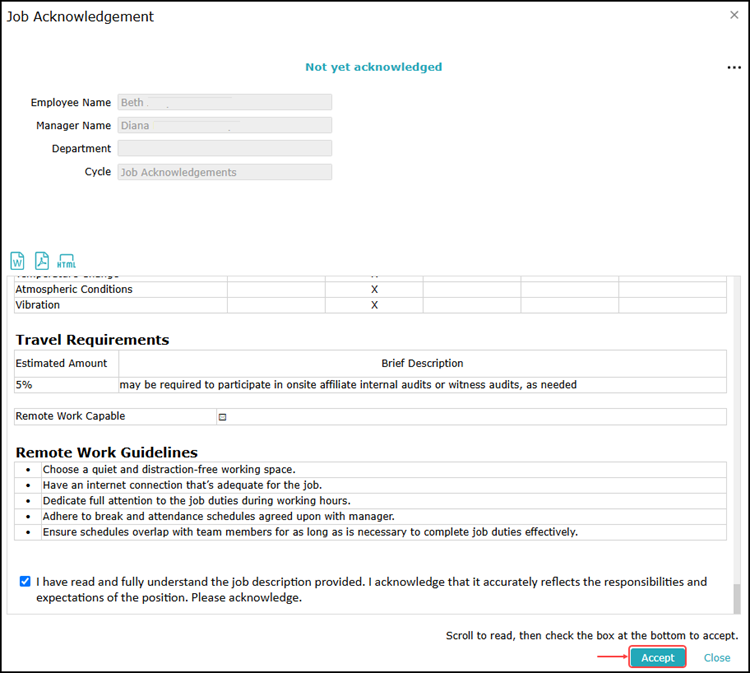This screenshot has height=673, width=750.
Task: Click the Travel Requirements heading
Action: click(x=92, y=340)
